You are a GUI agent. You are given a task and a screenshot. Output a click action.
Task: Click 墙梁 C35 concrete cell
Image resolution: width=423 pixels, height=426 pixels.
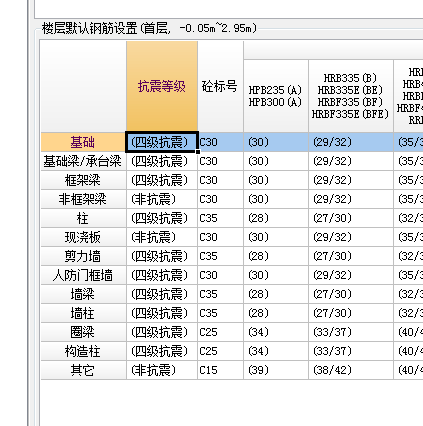(221, 294)
